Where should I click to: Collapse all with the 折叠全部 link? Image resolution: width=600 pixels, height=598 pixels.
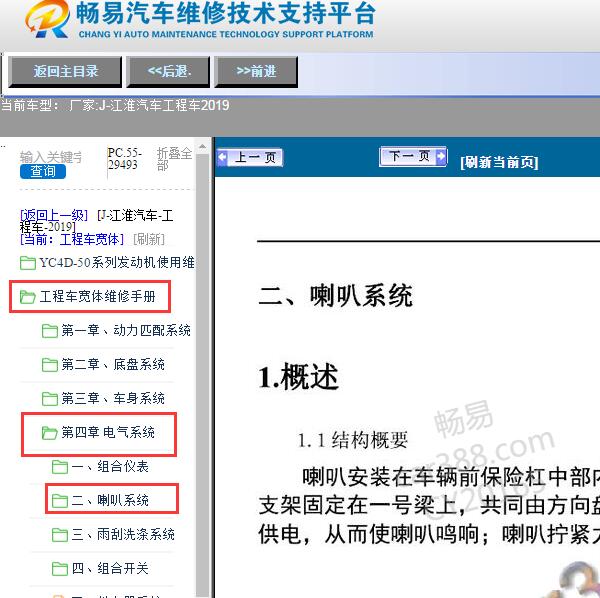click(x=174, y=158)
